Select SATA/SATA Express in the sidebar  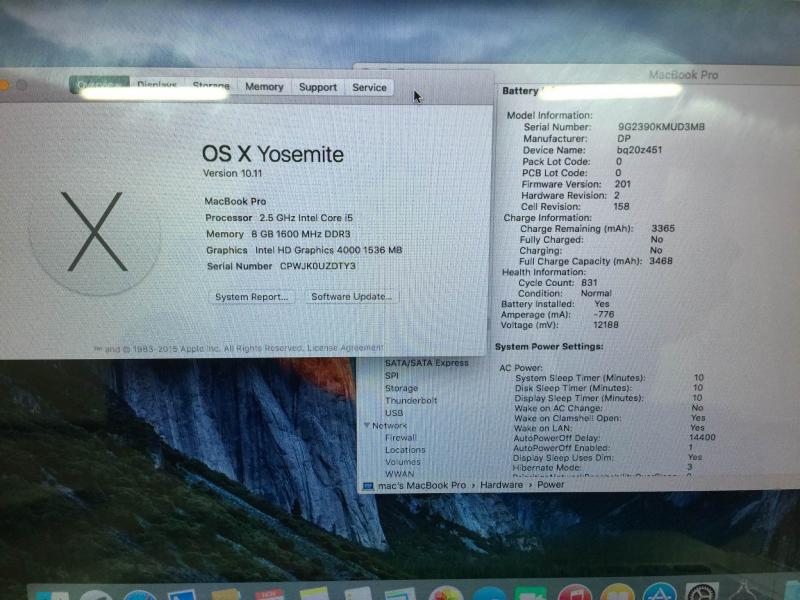(427, 363)
